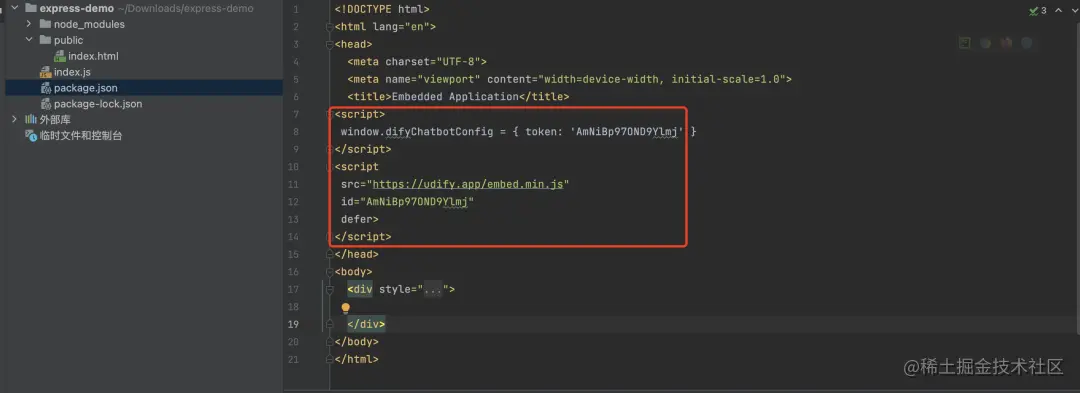Click the "Embedded Application" title text
This screenshot has width=1080, height=393.
[x=455, y=97]
